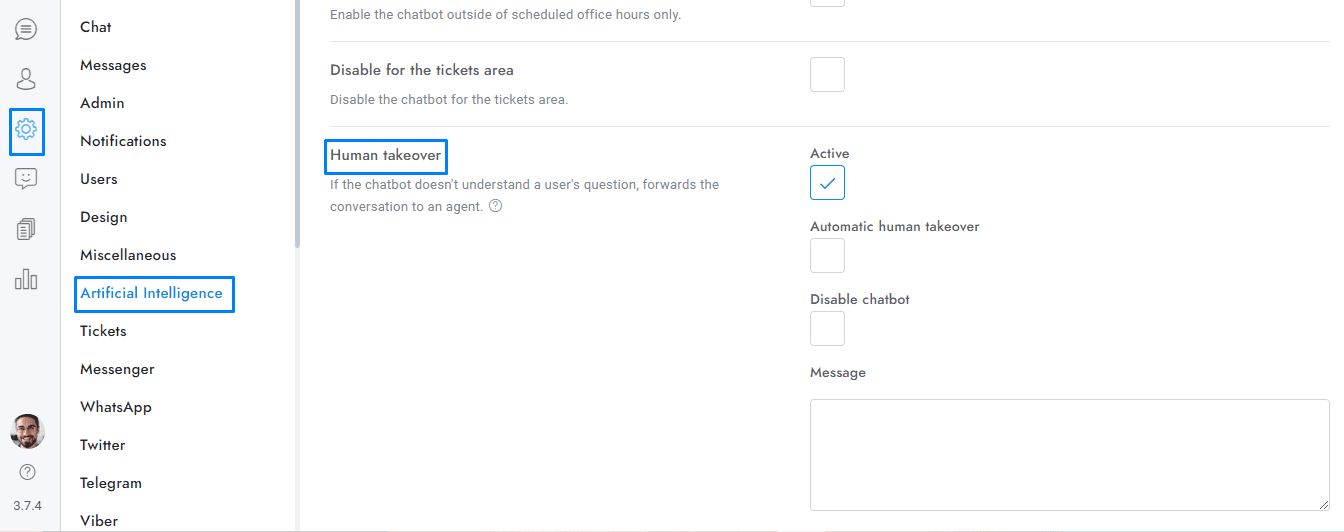Open the articles documents icon

point(26,229)
